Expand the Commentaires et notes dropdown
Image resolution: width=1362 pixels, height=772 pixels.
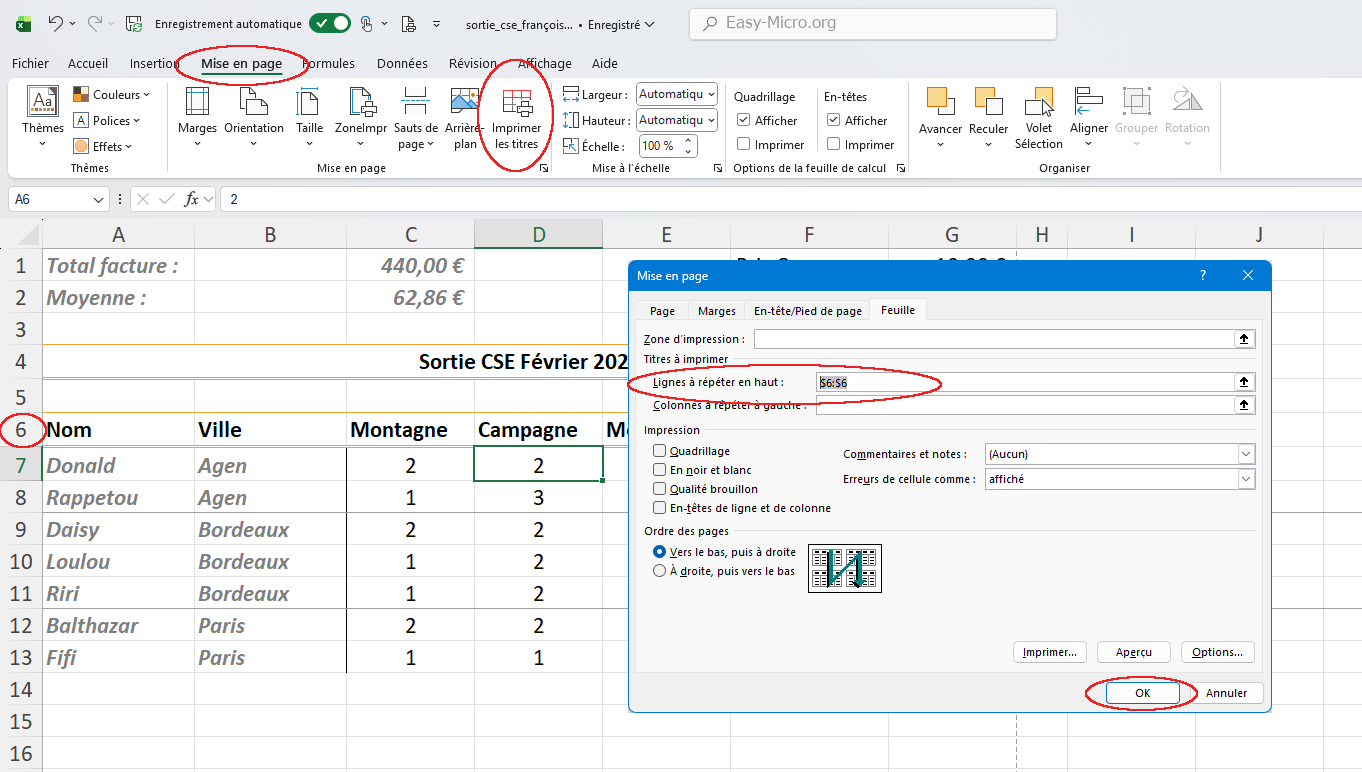pyautogui.click(x=1245, y=454)
